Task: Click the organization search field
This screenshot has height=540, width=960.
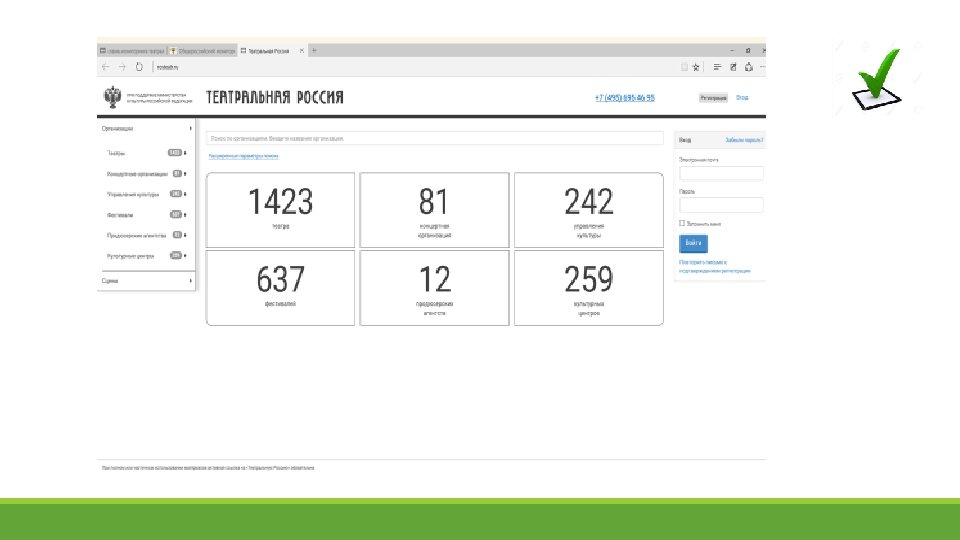Action: [435, 138]
